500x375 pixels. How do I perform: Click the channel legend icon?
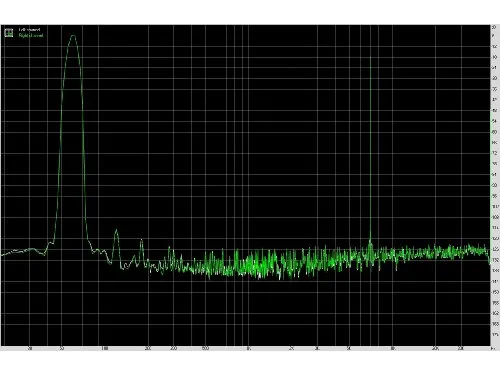pos(9,33)
